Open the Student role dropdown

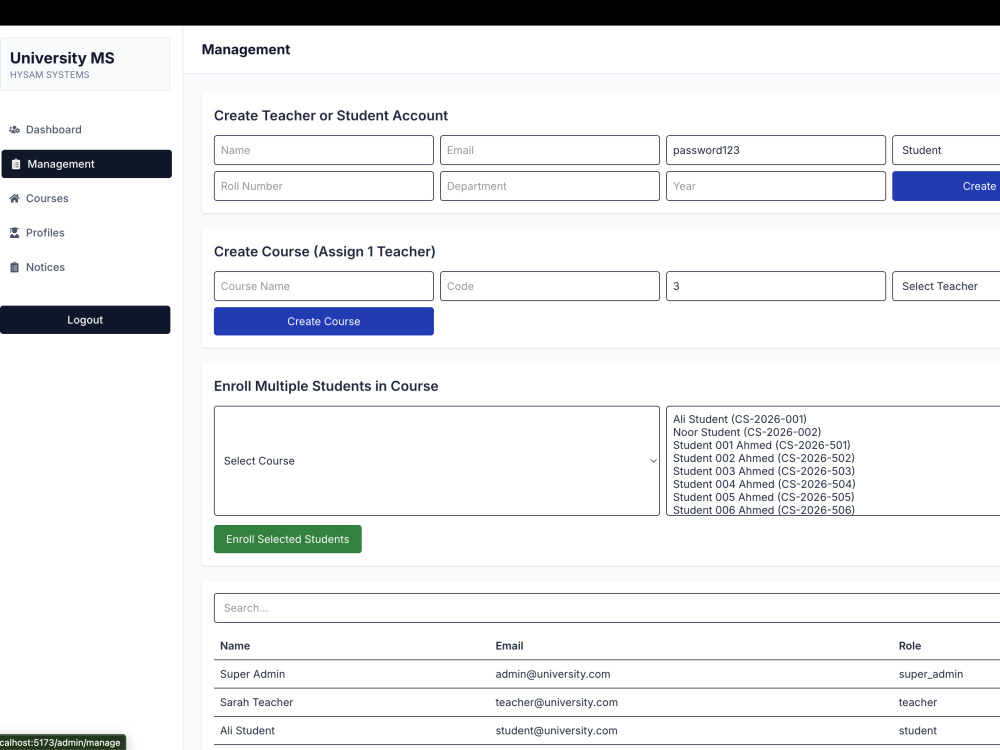pyautogui.click(x=946, y=150)
